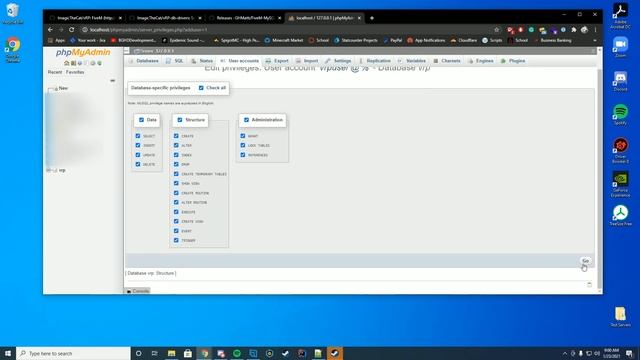Open the Spotify desktop shortcut

(620, 114)
